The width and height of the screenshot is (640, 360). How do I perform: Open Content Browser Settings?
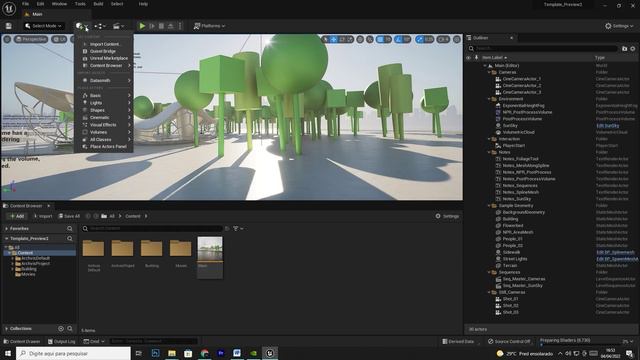447,216
